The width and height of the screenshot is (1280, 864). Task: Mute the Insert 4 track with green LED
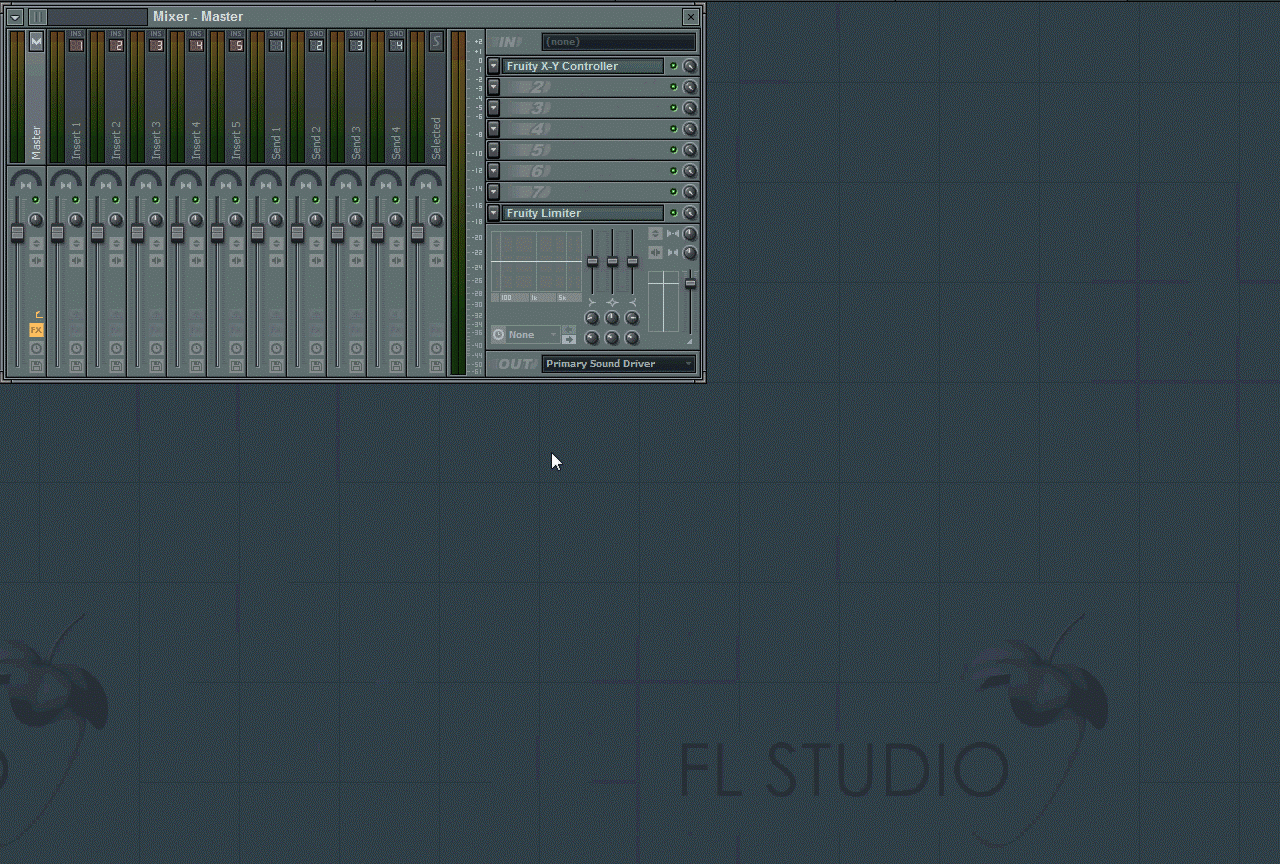(195, 200)
